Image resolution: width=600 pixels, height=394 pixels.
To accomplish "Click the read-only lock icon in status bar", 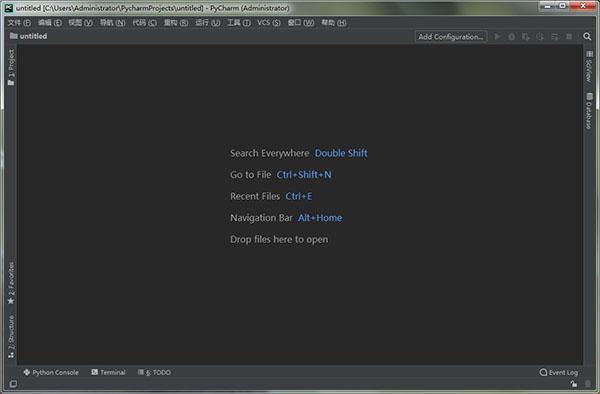I will click(x=574, y=384).
